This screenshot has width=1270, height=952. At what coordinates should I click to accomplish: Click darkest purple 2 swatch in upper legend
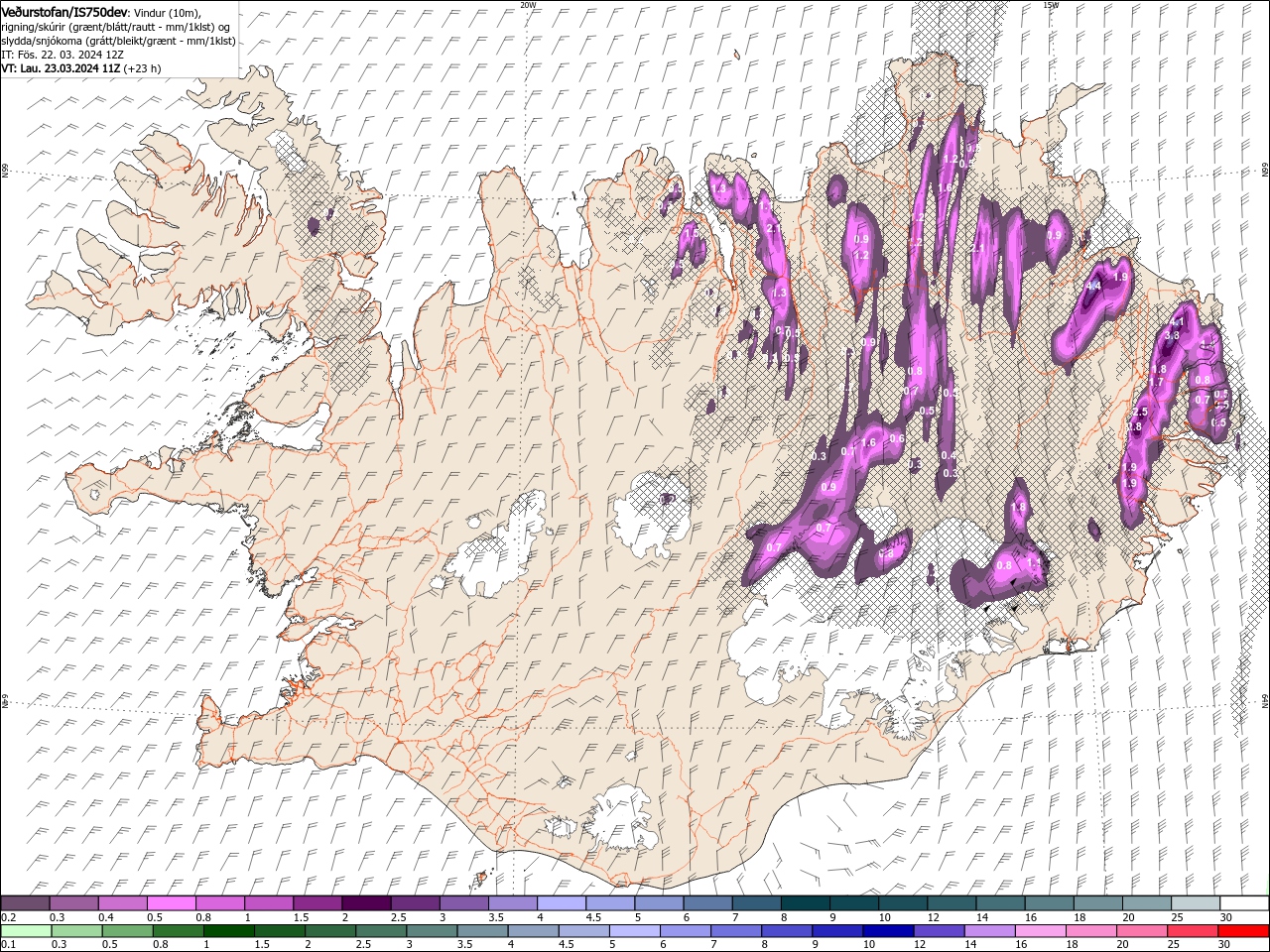(366, 902)
